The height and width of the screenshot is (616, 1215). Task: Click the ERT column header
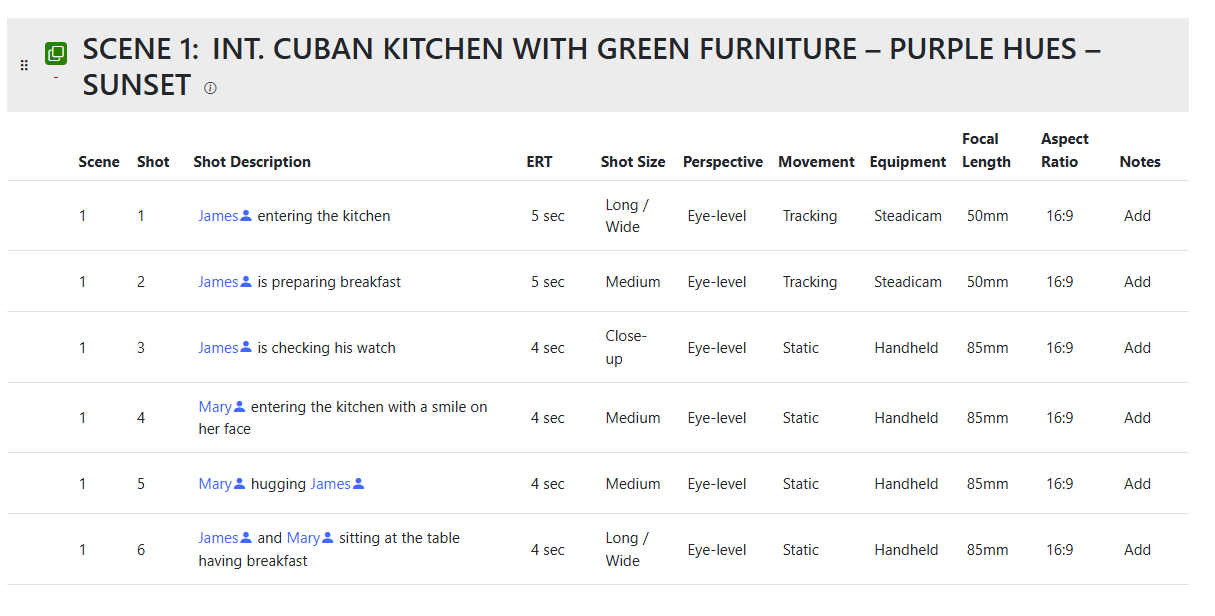[x=539, y=162]
